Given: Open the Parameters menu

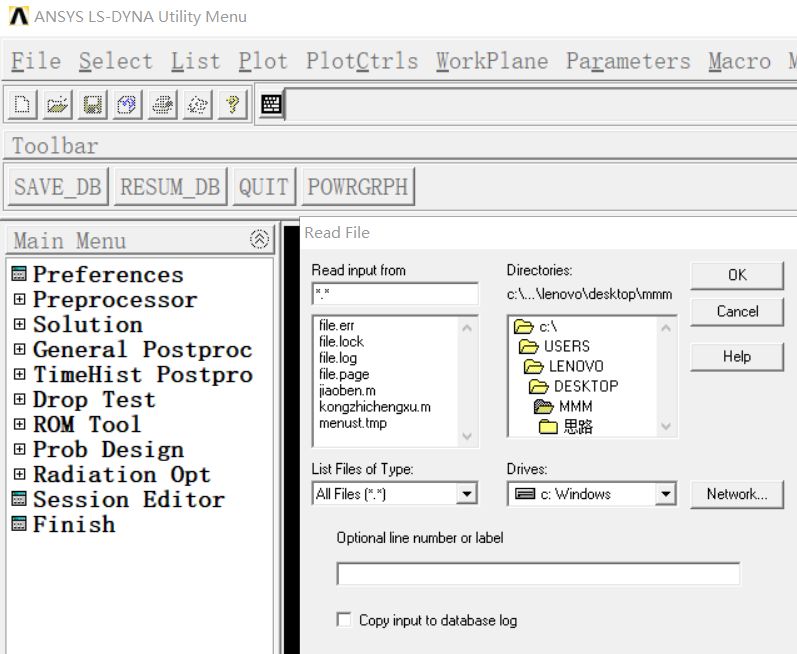Looking at the screenshot, I should point(628,61).
